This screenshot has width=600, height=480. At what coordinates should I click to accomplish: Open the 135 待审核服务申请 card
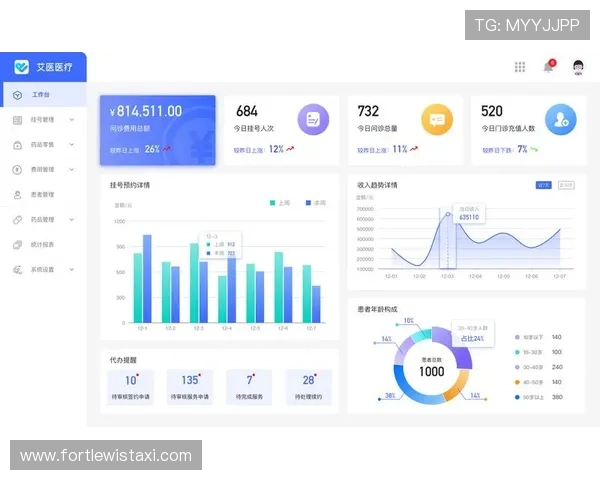pos(189,387)
